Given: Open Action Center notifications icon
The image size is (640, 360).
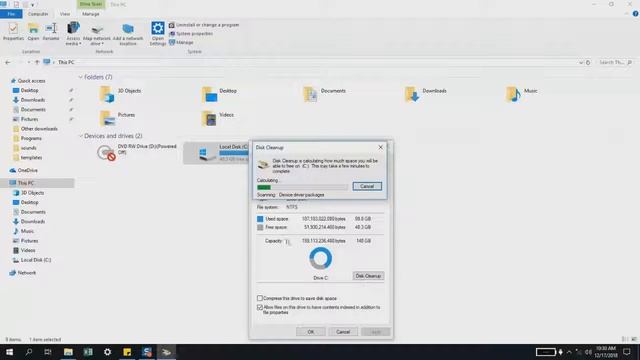Looking at the screenshot, I should coord(627,352).
